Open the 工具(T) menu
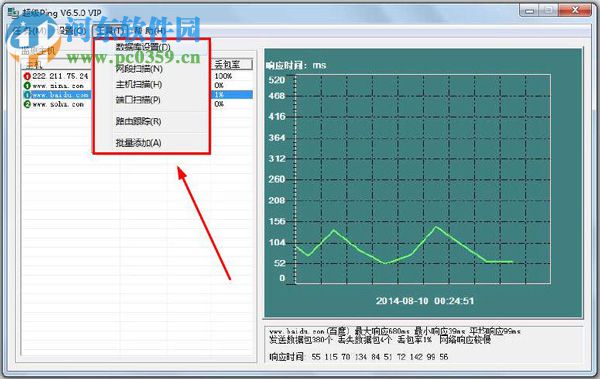The width and height of the screenshot is (600, 379). tap(111, 31)
